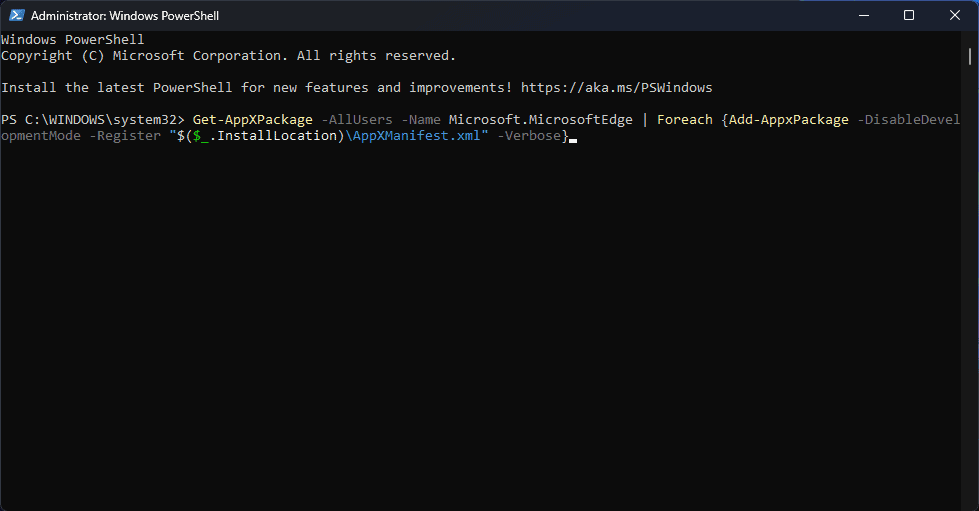Click the Copyright Microsoft Corporation line

[x=228, y=56]
